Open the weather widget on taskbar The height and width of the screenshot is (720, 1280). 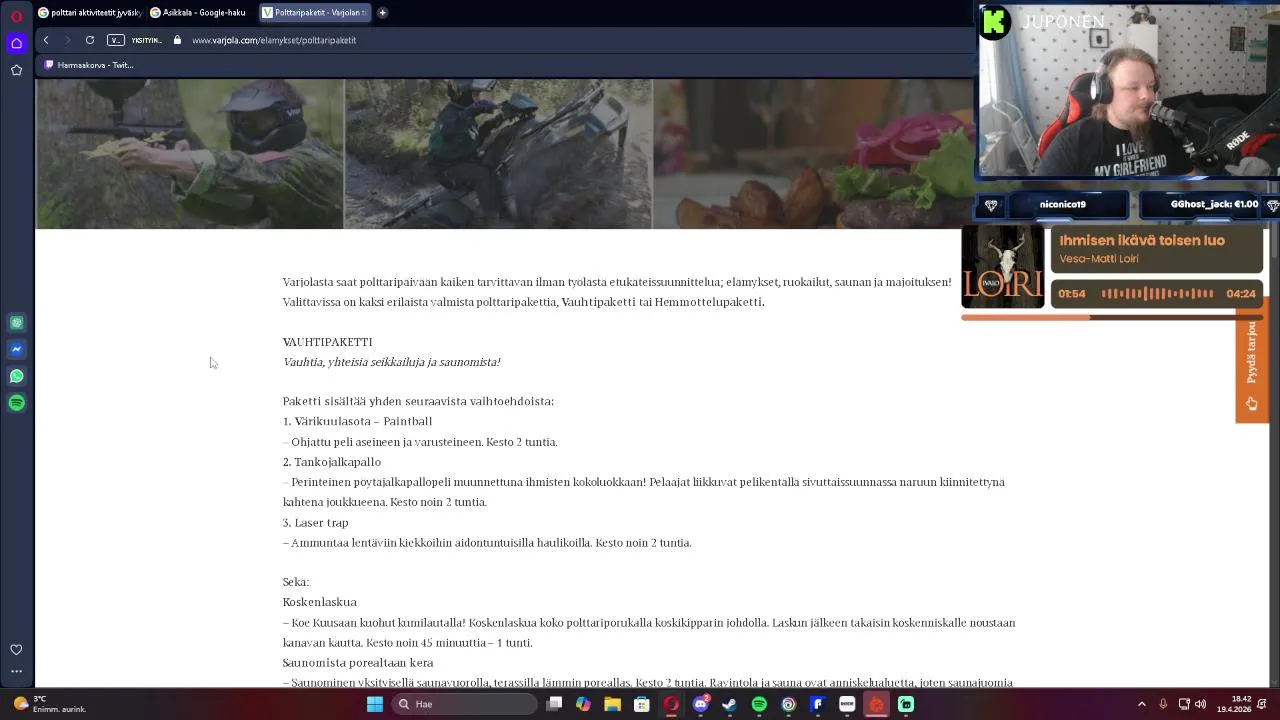(x=50, y=704)
